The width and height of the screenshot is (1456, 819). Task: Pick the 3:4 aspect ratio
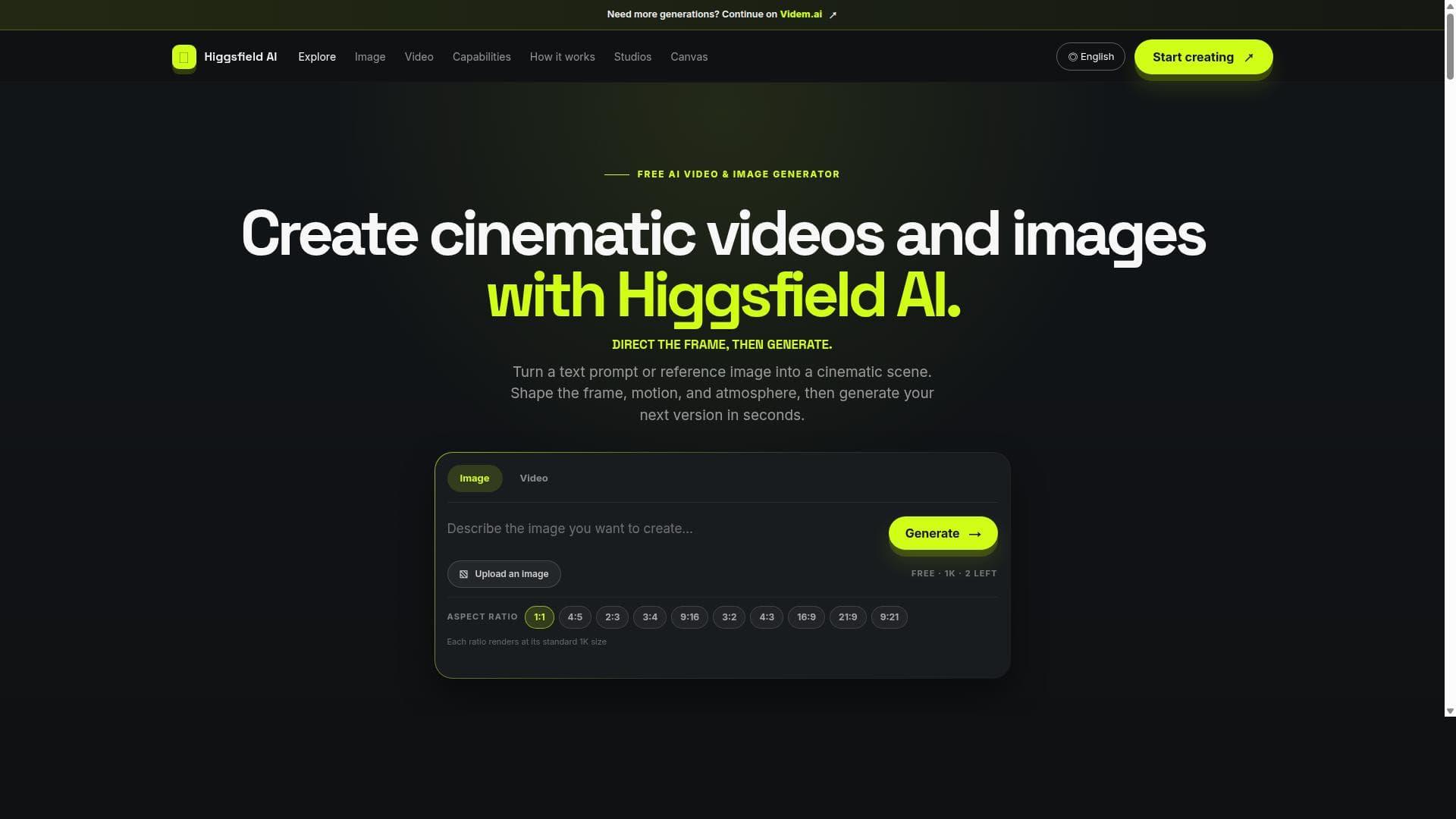click(650, 617)
